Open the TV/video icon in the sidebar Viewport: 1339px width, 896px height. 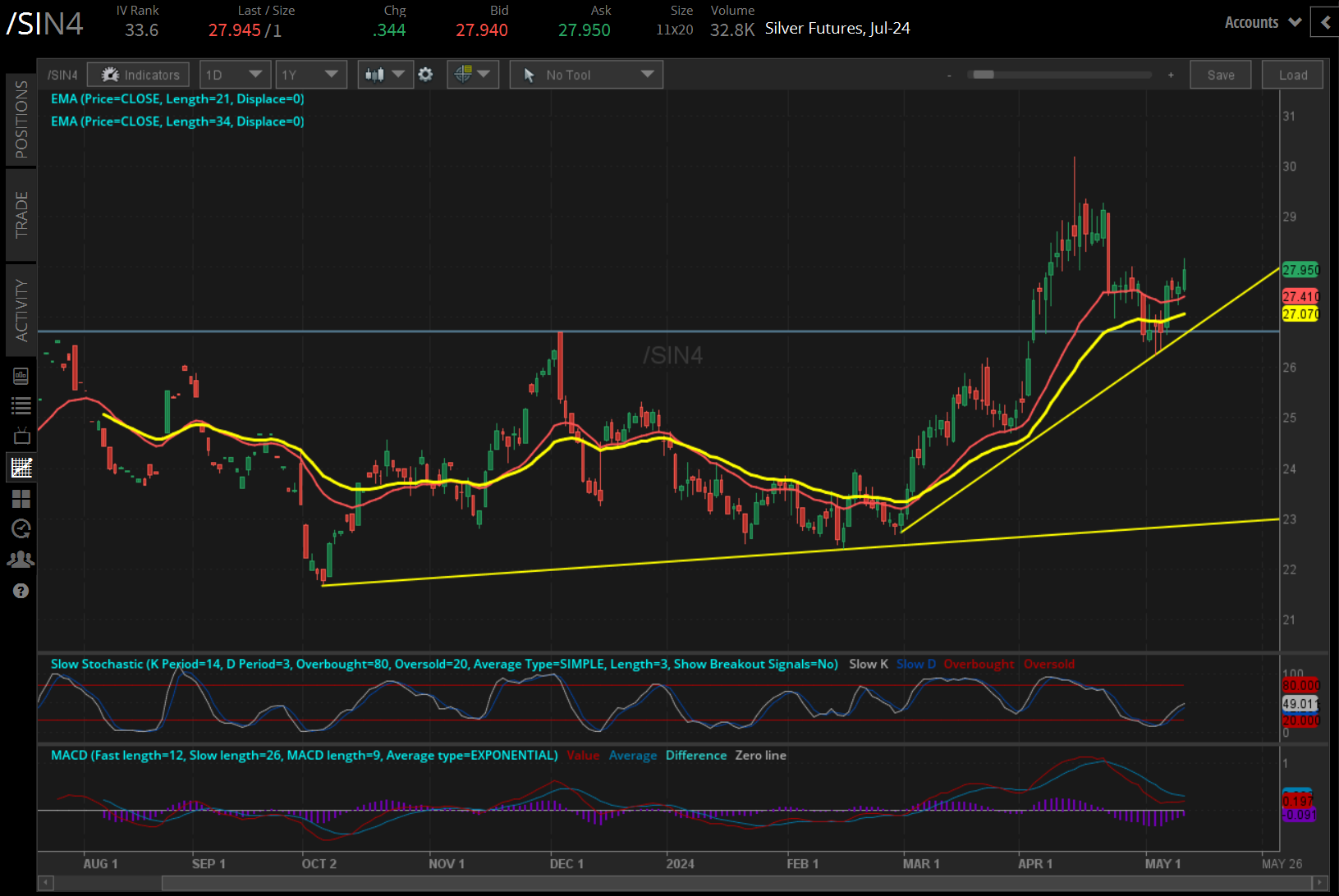click(21, 436)
